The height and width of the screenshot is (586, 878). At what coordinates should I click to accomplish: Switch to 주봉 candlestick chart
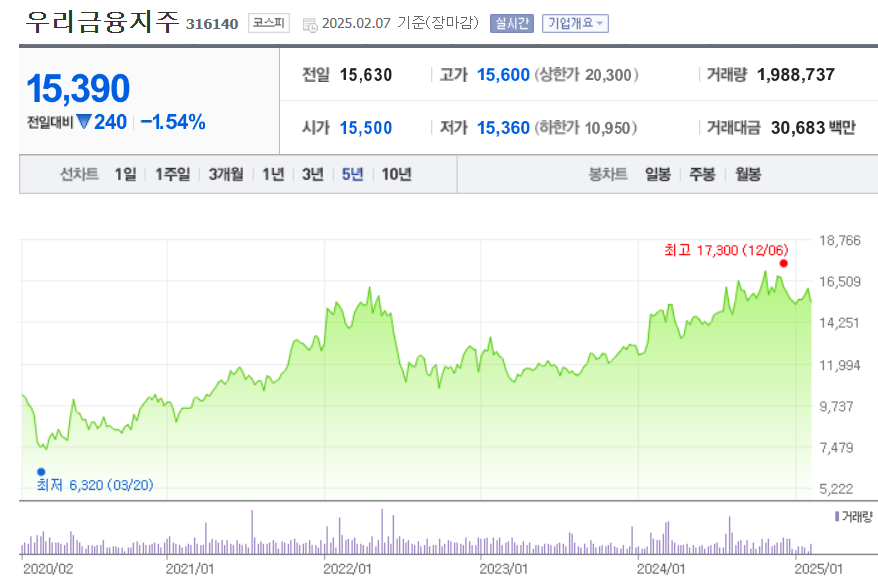coord(702,175)
